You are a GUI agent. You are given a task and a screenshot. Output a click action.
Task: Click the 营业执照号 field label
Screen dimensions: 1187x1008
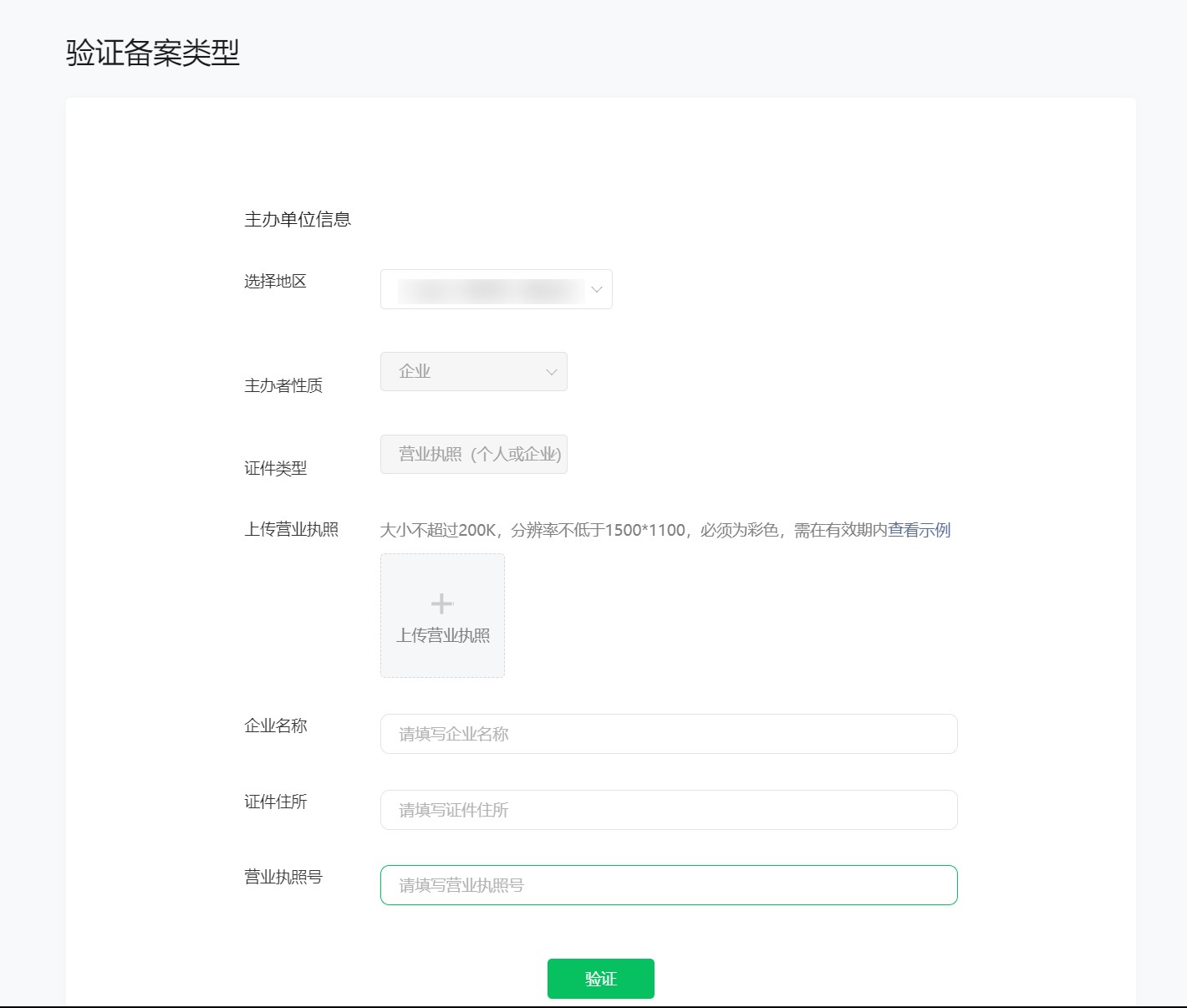[283, 877]
